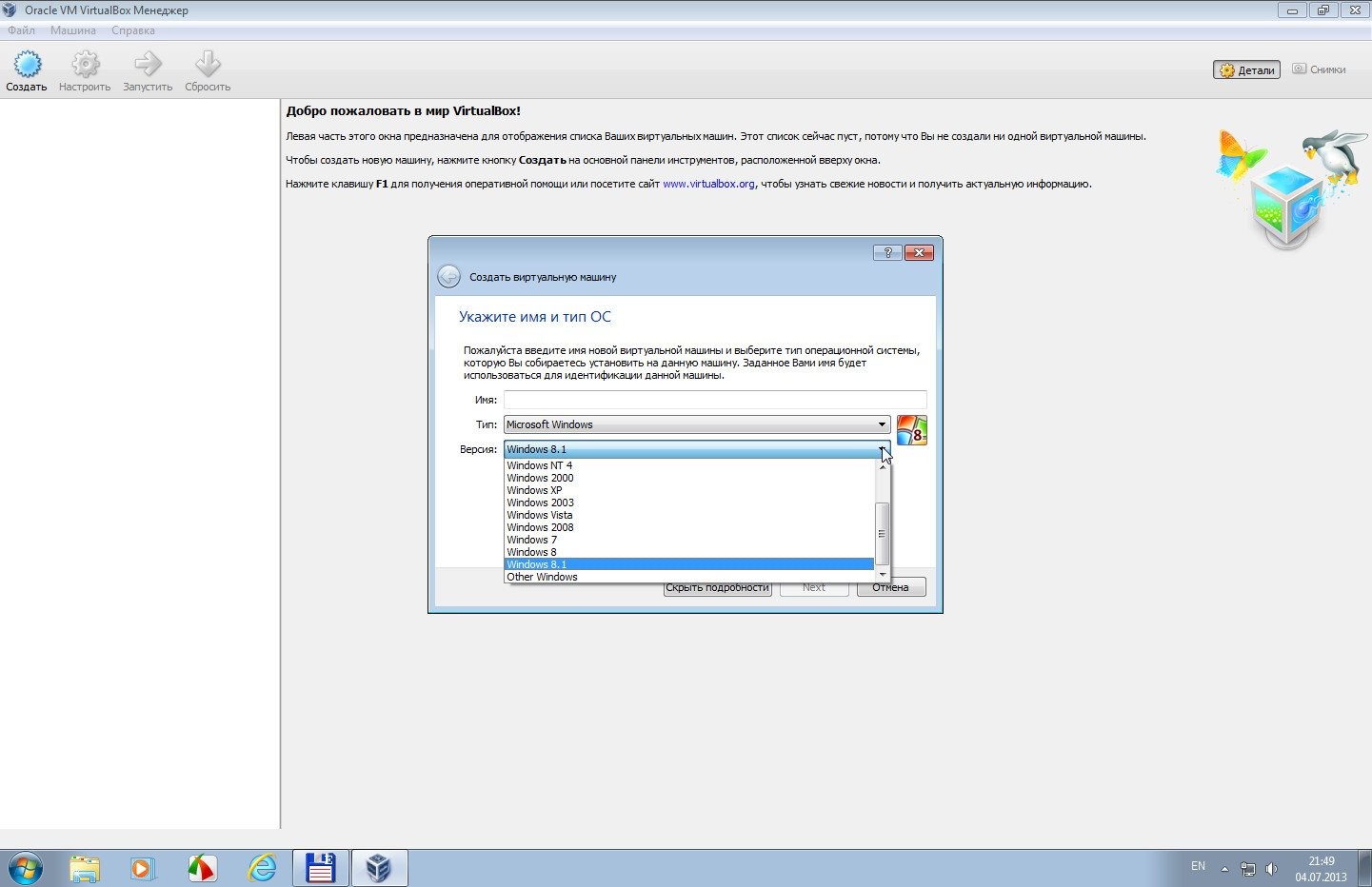Collapse the Версия Windows 8.1 combo box
This screenshot has height=887, width=1372.
[697, 449]
